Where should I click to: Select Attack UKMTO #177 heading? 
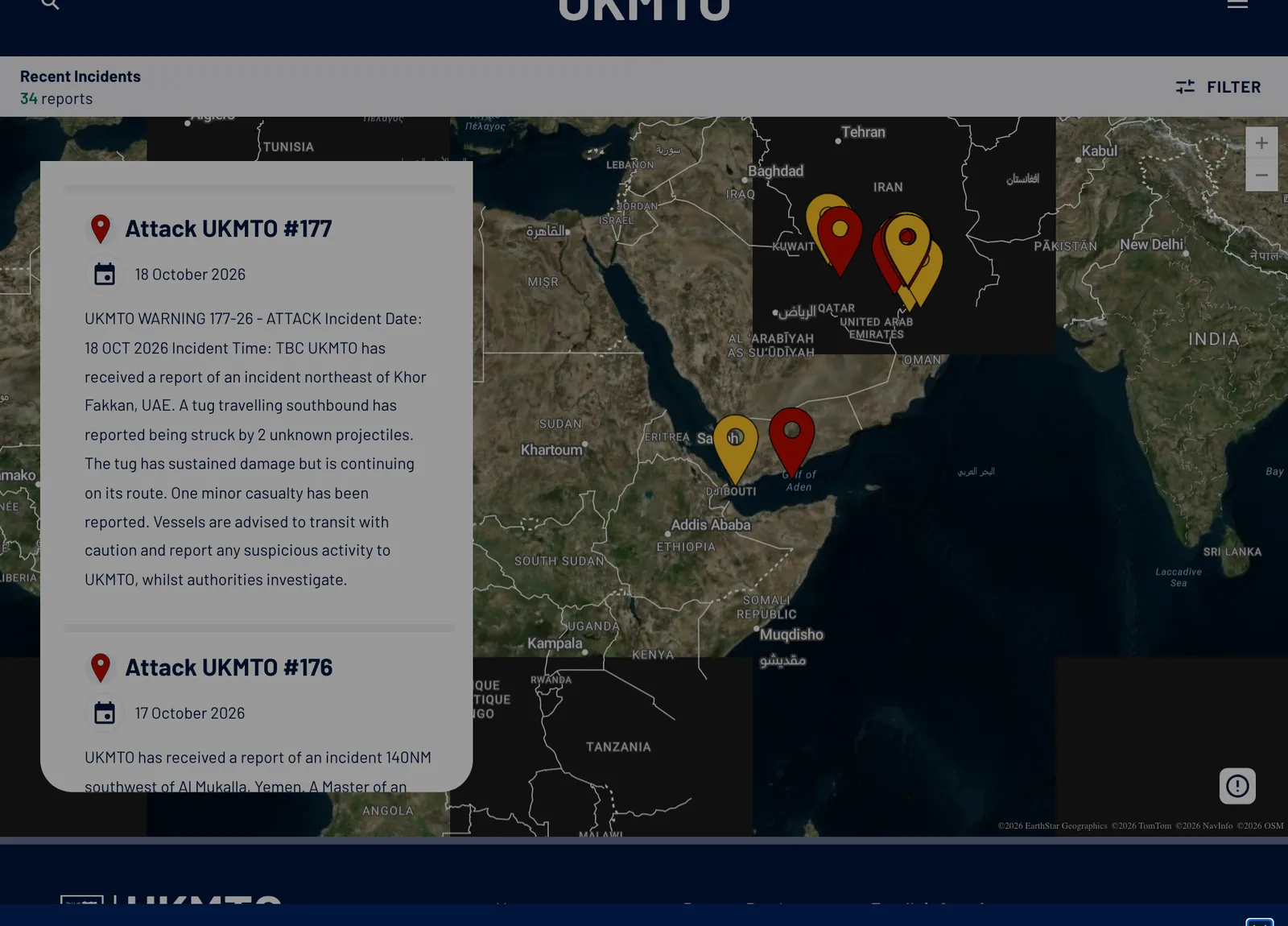(229, 229)
